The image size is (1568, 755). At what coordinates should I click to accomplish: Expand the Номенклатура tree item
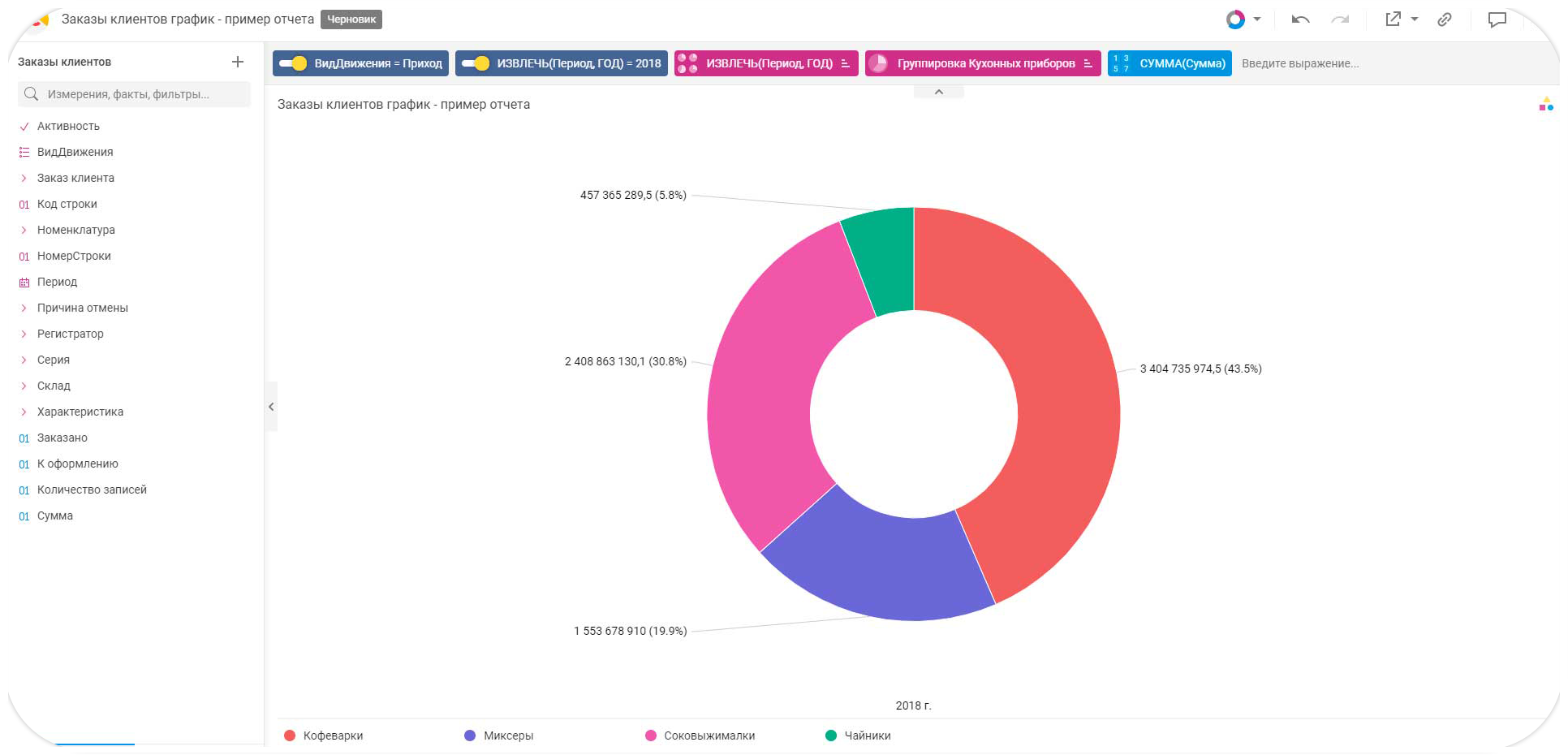pos(24,230)
